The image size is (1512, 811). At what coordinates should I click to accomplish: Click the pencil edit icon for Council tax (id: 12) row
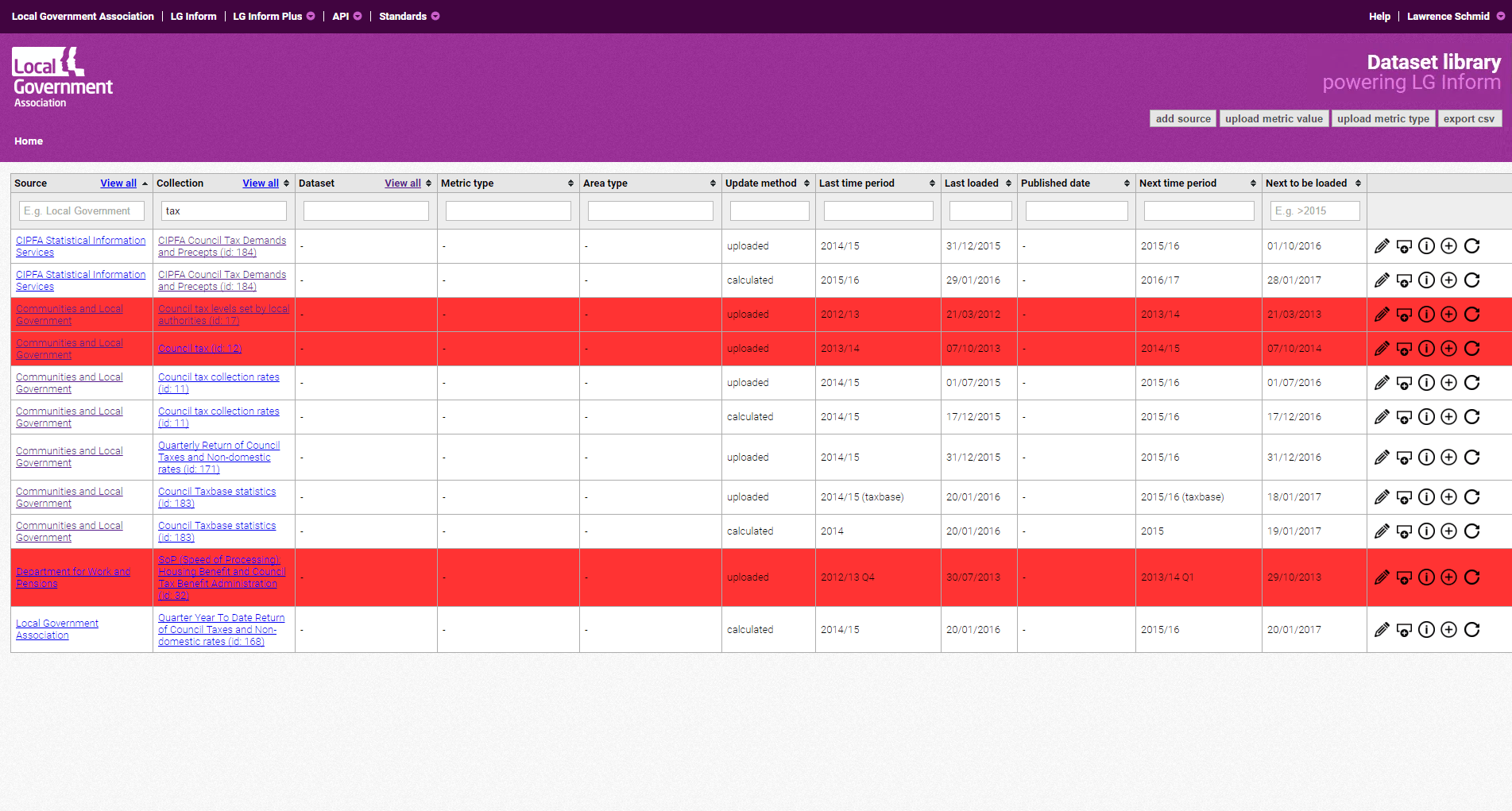point(1382,349)
